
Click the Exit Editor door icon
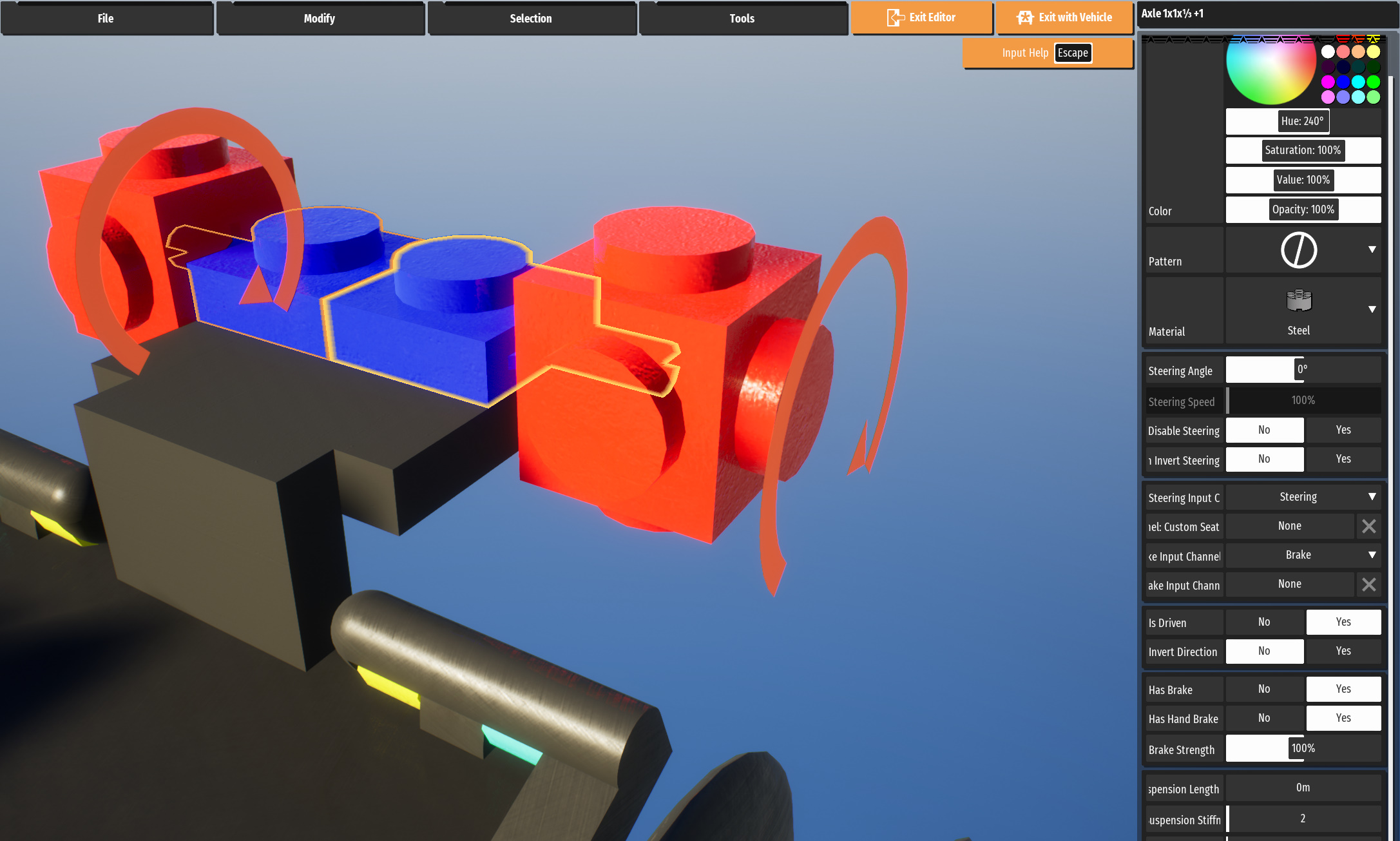pyautogui.click(x=896, y=18)
